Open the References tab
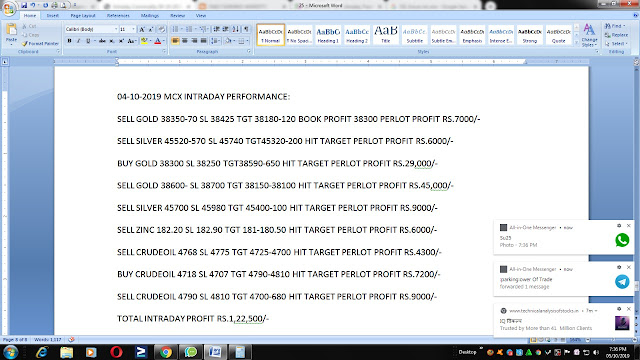The width and height of the screenshot is (640, 360). pos(118,16)
